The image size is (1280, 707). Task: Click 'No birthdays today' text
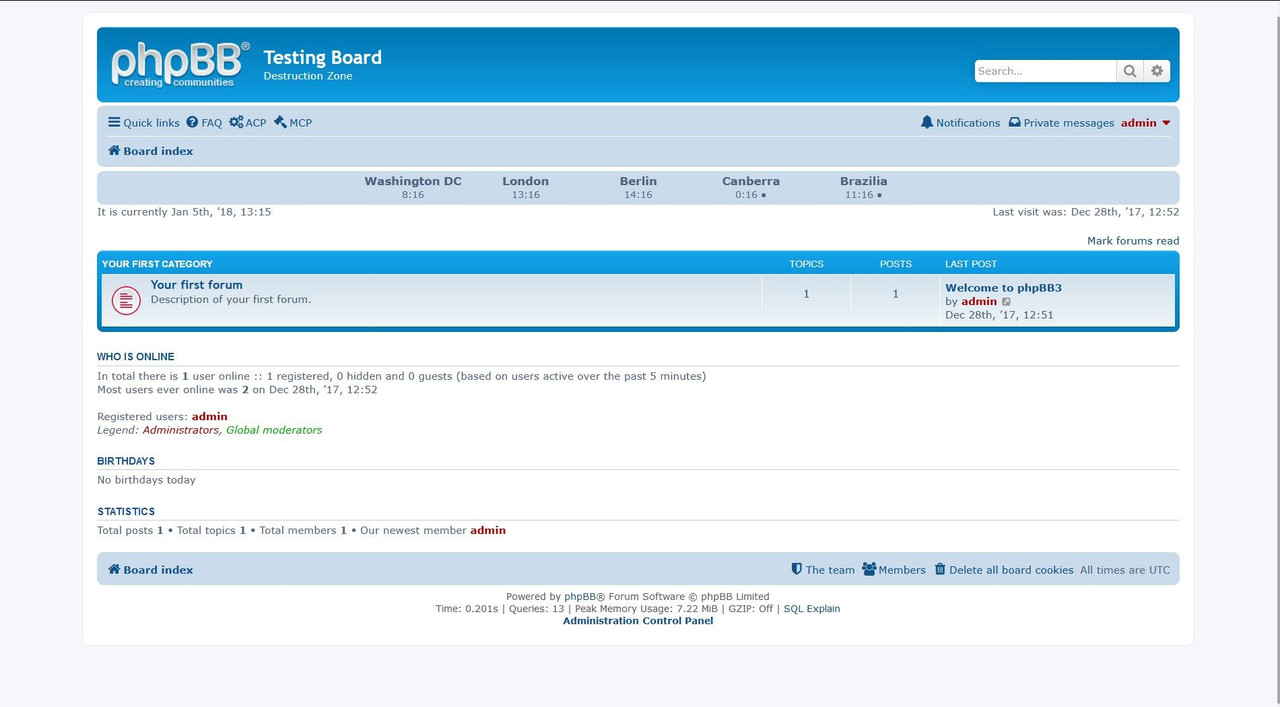[146, 480]
